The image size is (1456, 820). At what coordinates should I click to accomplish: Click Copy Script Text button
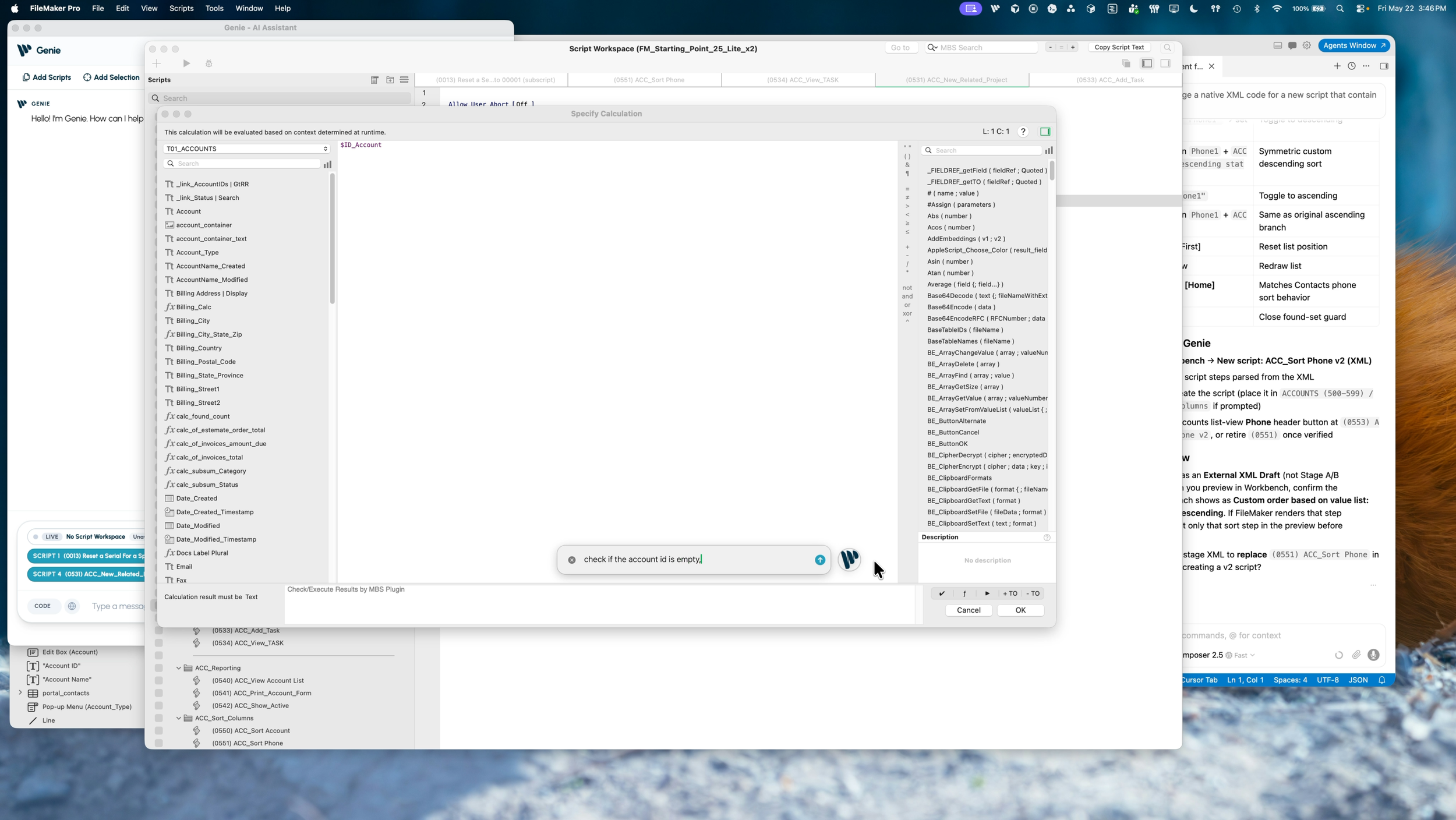pyautogui.click(x=1119, y=47)
